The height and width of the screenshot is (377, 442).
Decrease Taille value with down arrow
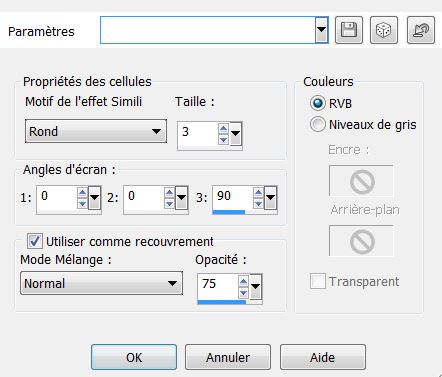[x=223, y=139]
